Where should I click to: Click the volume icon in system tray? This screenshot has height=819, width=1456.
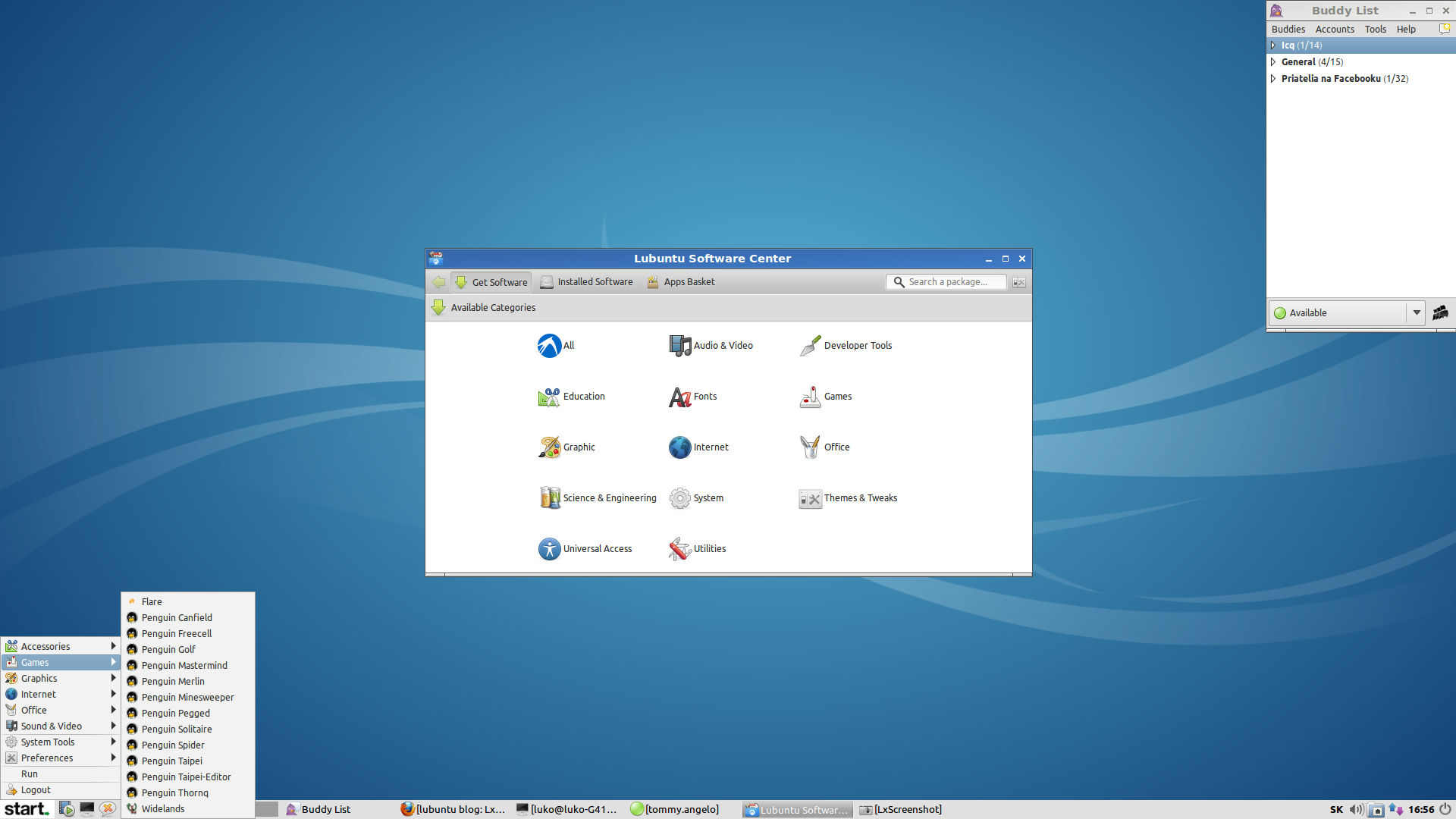coord(1357,810)
